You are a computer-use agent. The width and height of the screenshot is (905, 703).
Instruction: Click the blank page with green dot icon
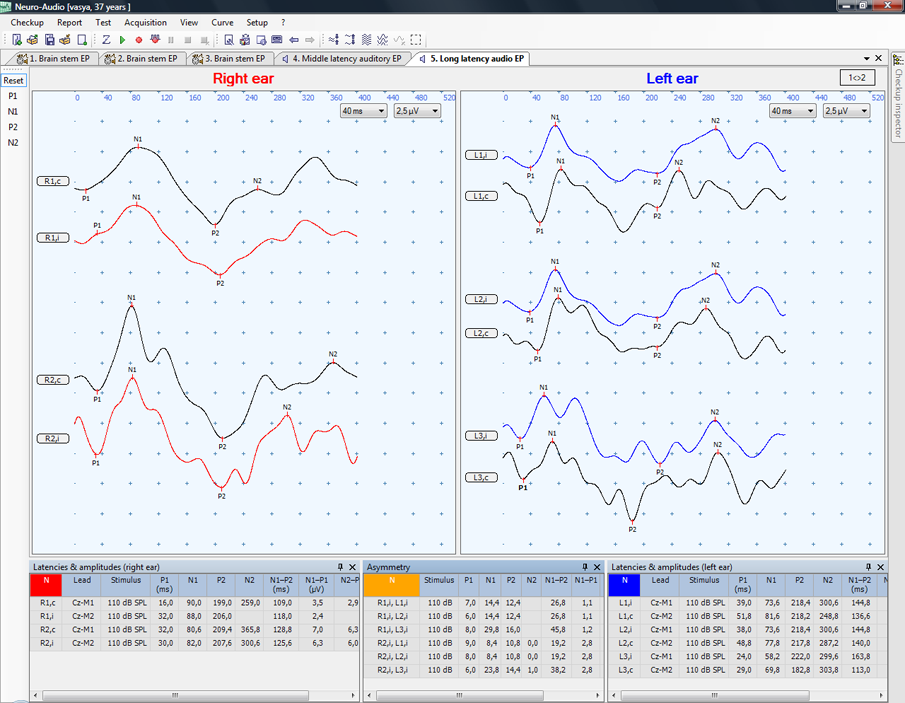click(82, 40)
